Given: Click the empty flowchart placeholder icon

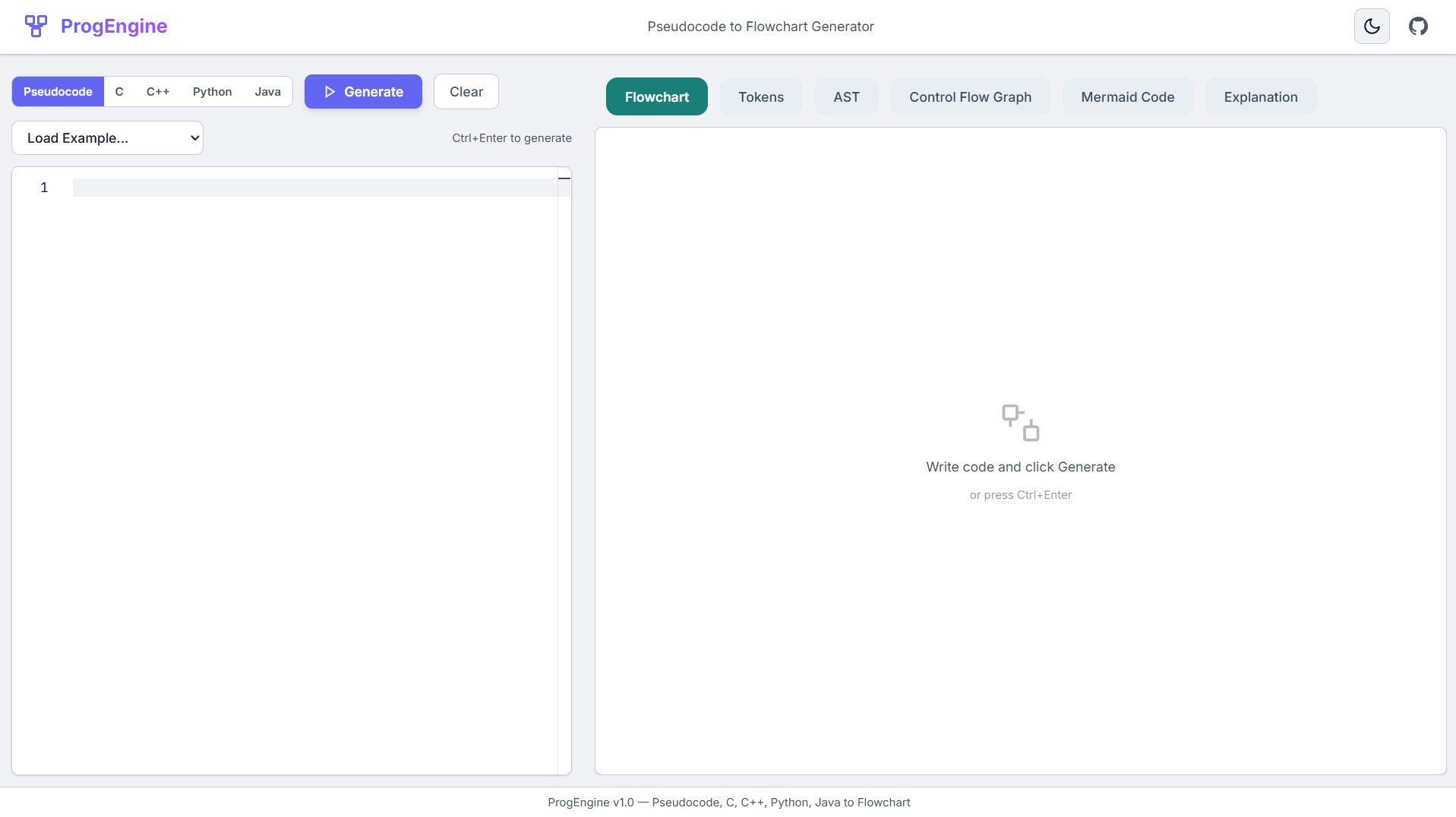Looking at the screenshot, I should click(x=1020, y=423).
